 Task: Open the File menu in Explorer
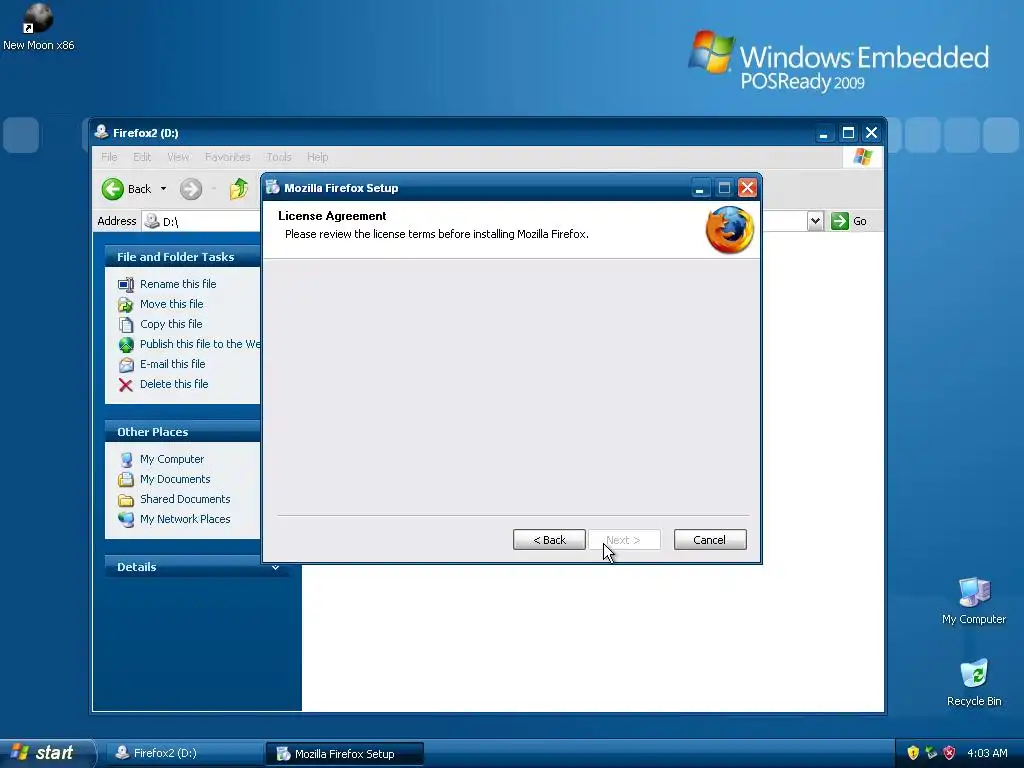(x=109, y=157)
